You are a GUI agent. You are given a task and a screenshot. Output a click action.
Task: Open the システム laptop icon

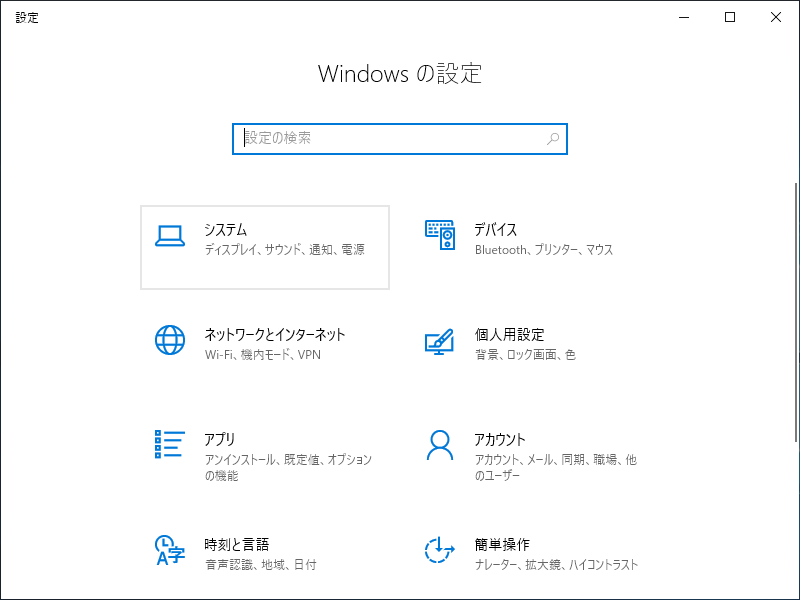click(x=170, y=236)
